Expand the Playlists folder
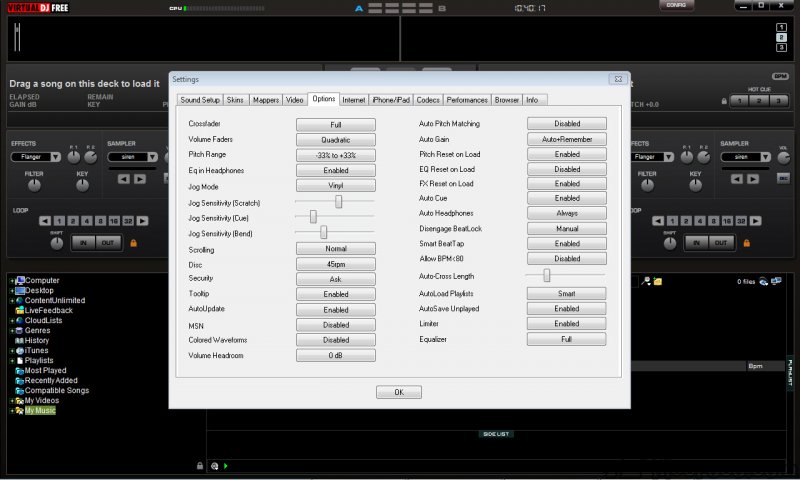This screenshot has width=800, height=480. click(12, 361)
